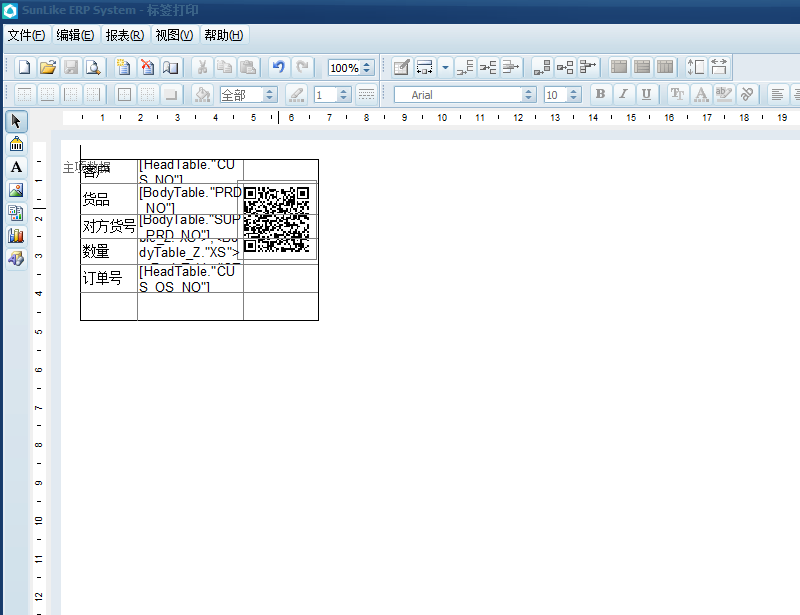800x615 pixels.
Task: Open the 视图(V) menu
Action: coord(174,35)
